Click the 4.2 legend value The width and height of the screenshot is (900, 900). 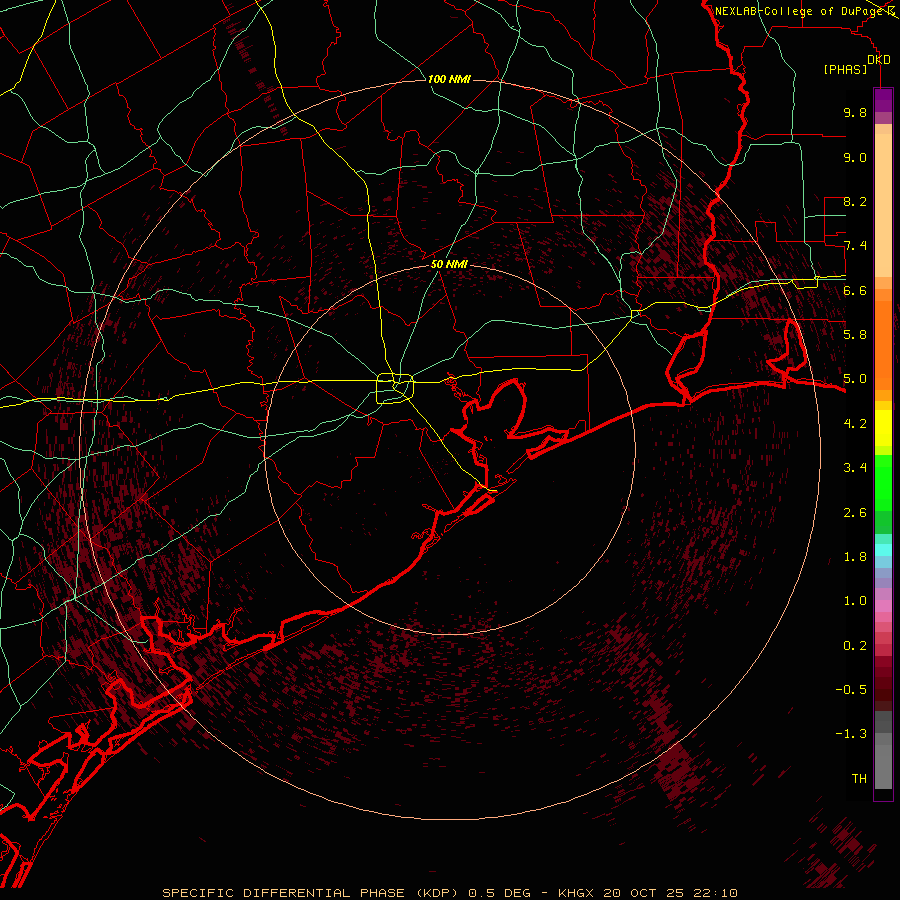point(855,424)
